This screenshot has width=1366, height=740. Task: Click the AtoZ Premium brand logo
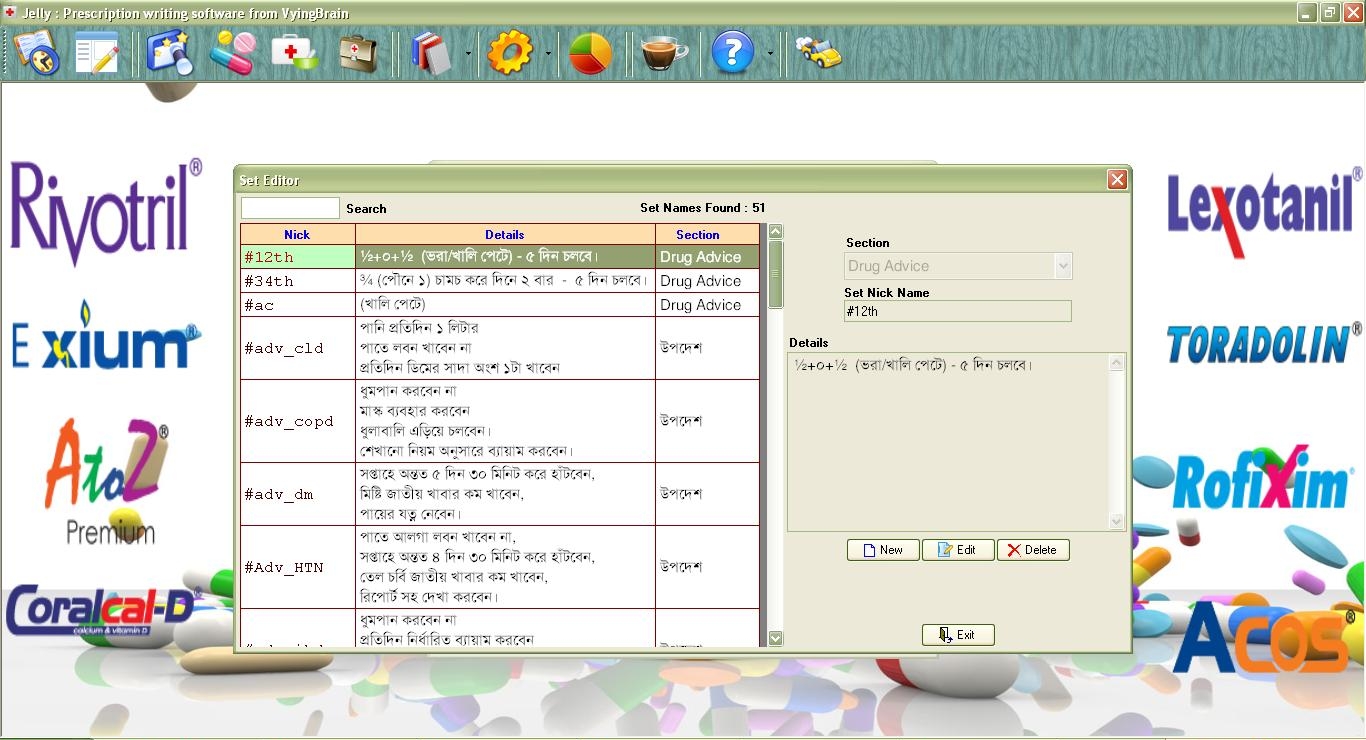click(x=108, y=481)
